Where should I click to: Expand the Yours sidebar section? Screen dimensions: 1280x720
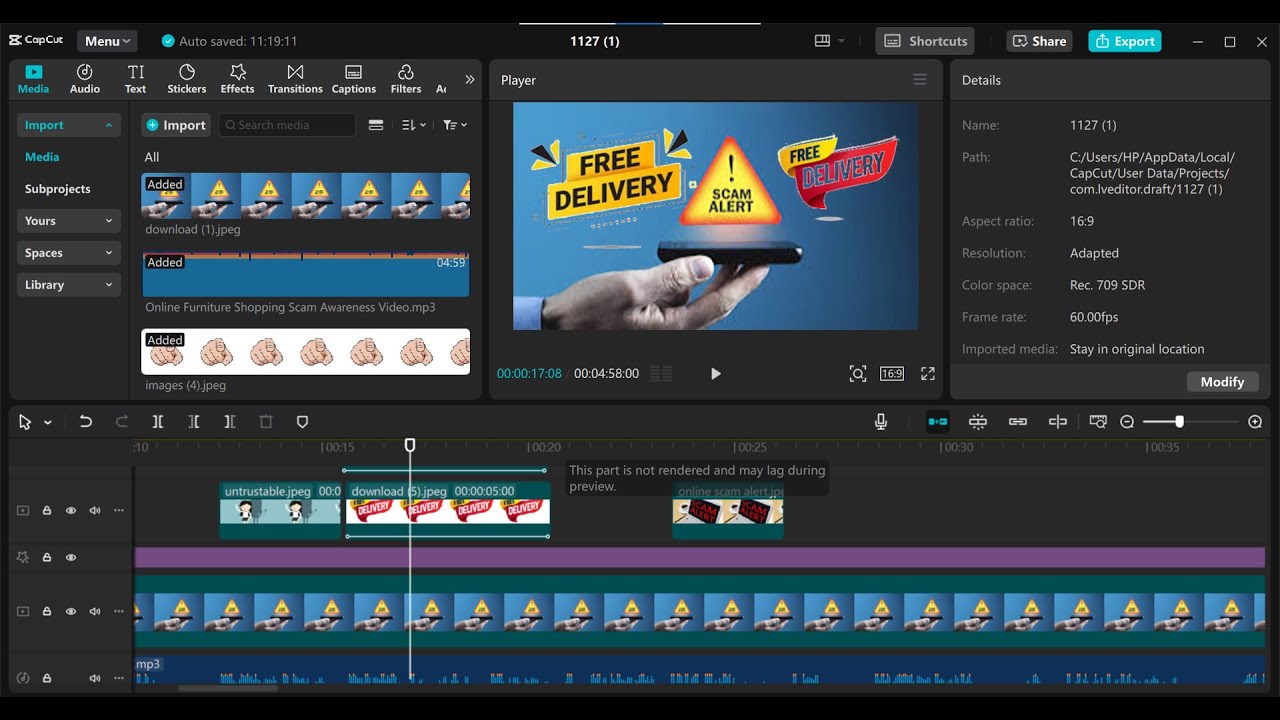[x=68, y=221]
